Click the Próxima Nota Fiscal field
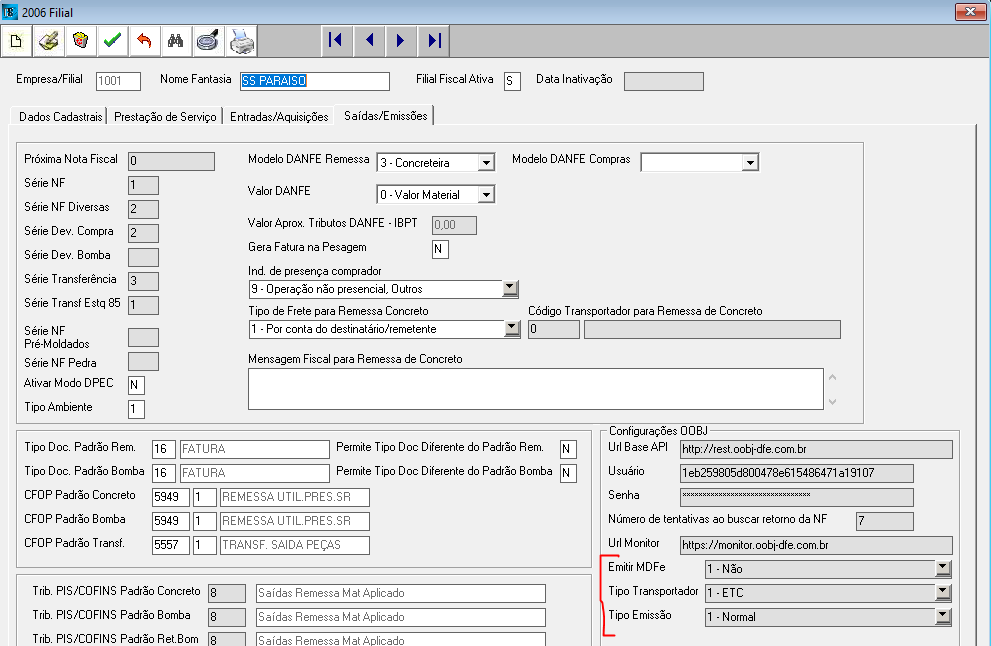This screenshot has height=646, width=991. click(171, 161)
